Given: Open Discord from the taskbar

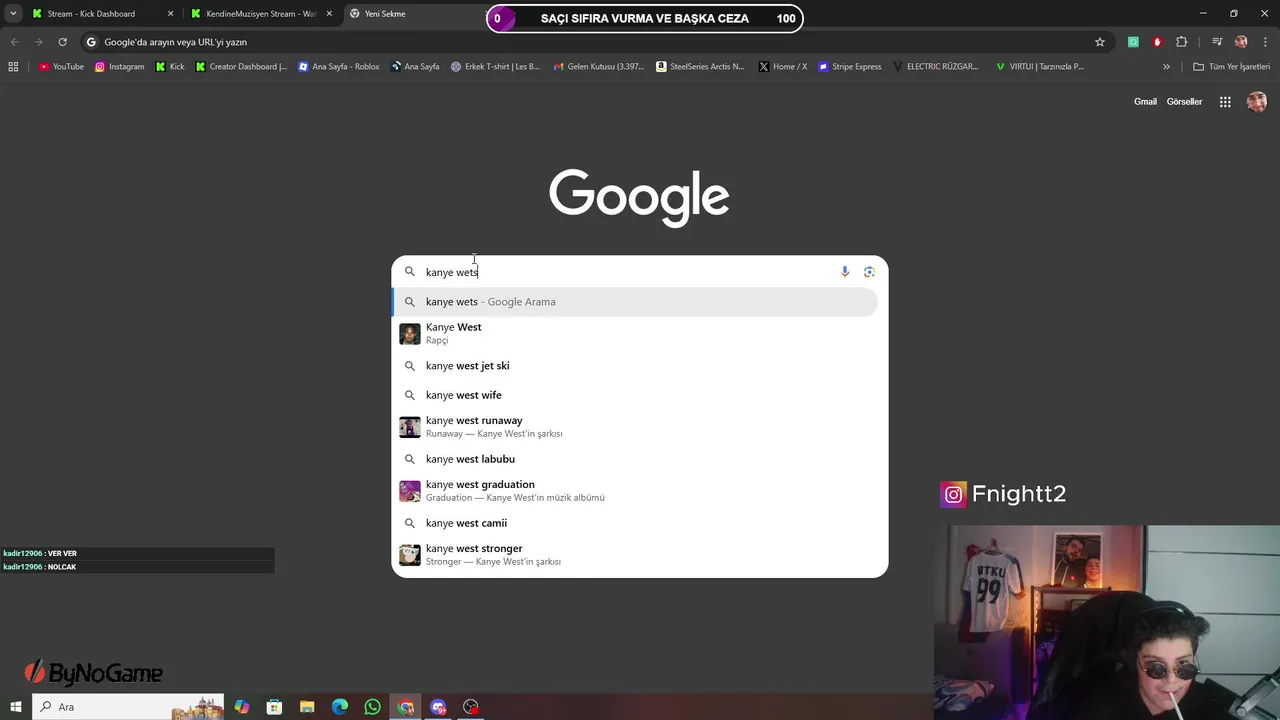Looking at the screenshot, I should pos(438,707).
